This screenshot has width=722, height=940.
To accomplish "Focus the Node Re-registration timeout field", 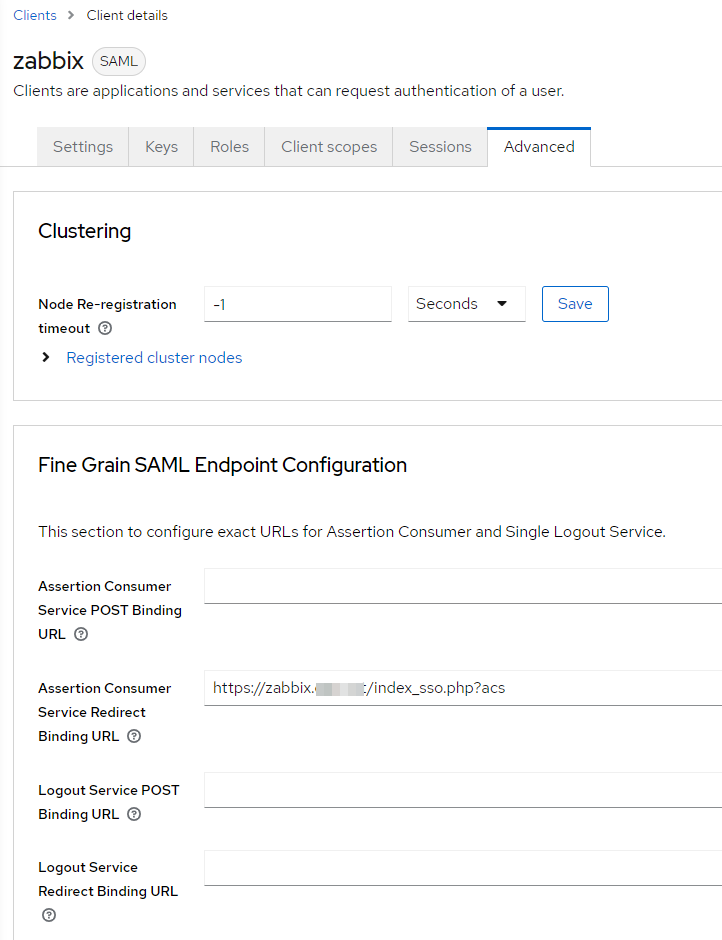I will pyautogui.click(x=297, y=304).
